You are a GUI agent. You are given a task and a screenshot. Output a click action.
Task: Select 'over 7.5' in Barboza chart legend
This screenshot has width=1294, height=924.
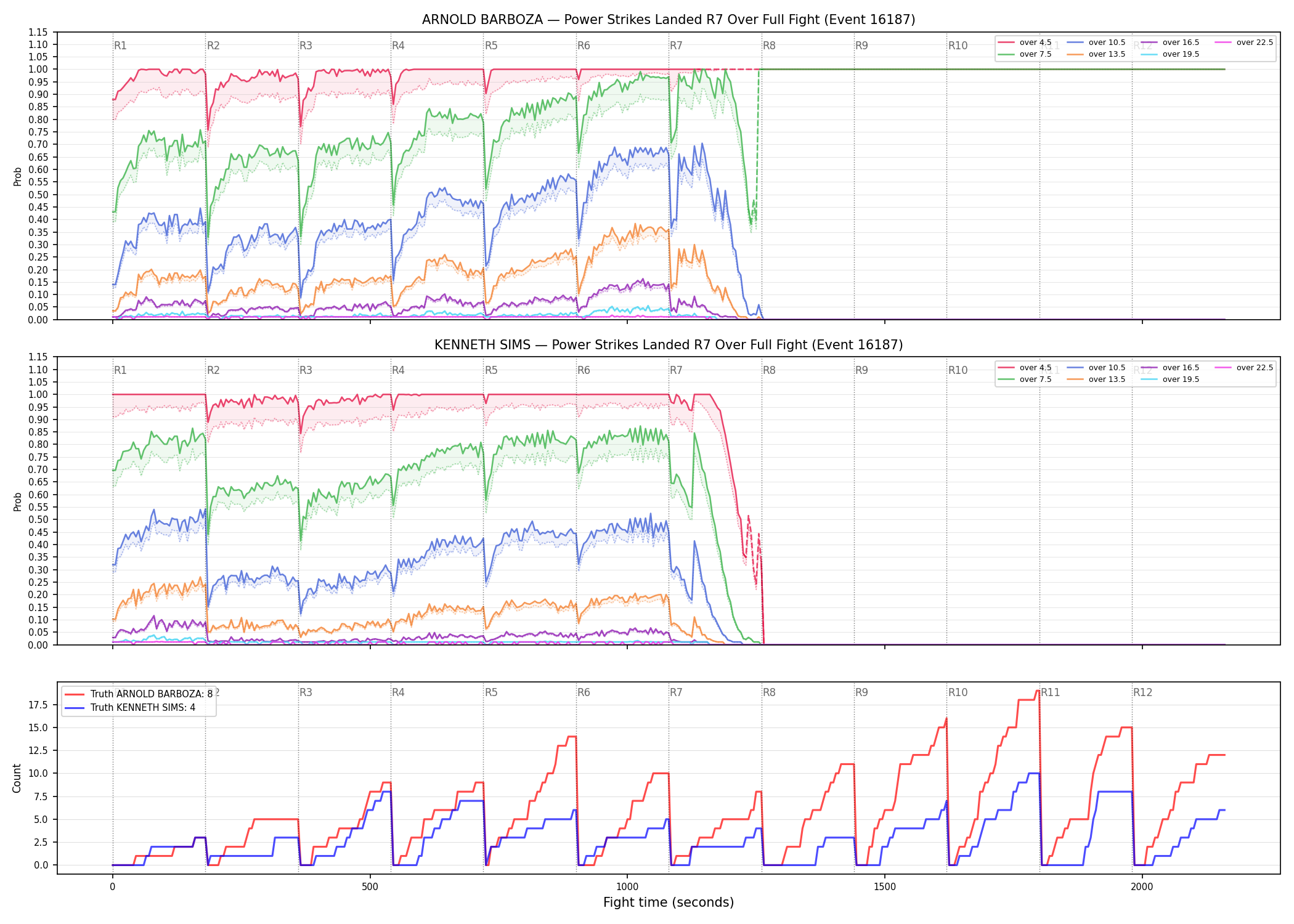(1025, 54)
